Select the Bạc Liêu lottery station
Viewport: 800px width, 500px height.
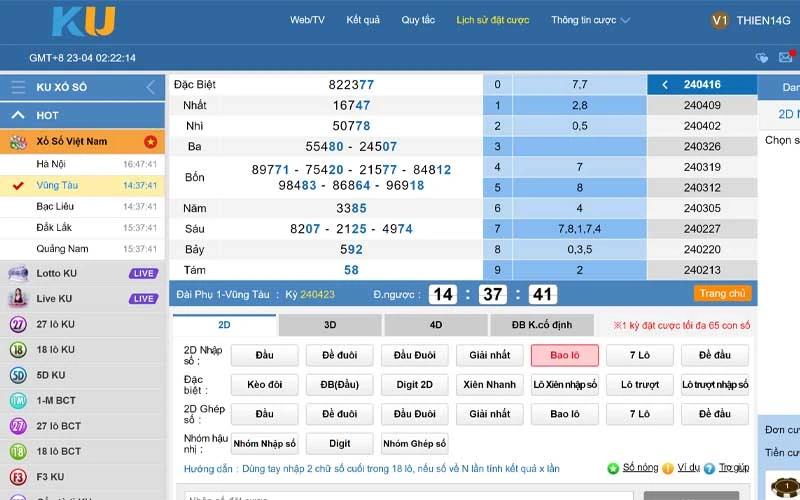pos(58,207)
